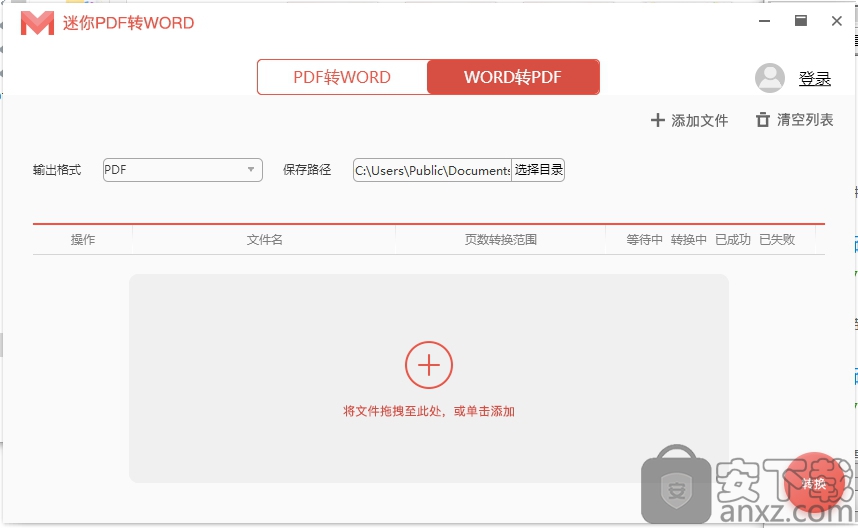Image resolution: width=858 pixels, height=528 pixels.
Task: Click the user avatar icon
Action: 769,78
